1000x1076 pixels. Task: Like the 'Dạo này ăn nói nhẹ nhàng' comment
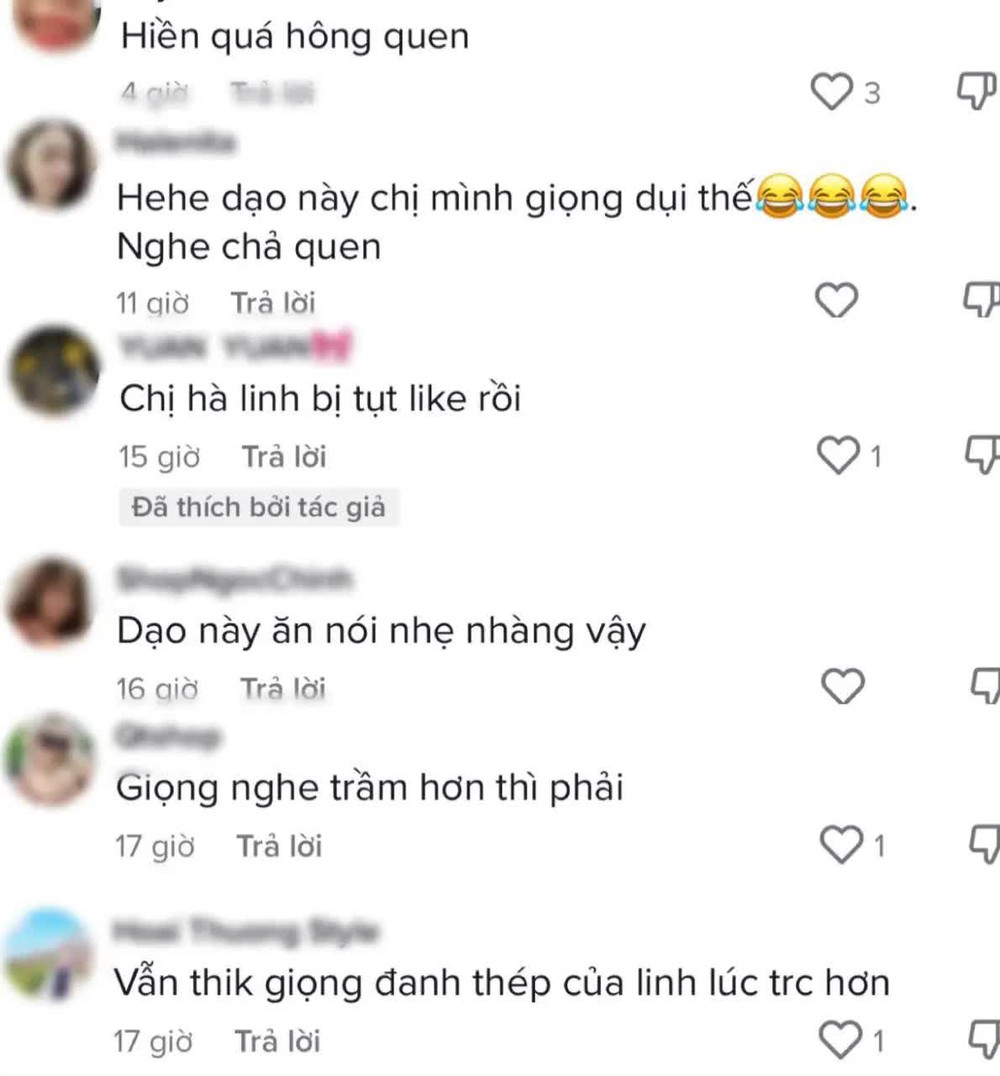coord(843,686)
